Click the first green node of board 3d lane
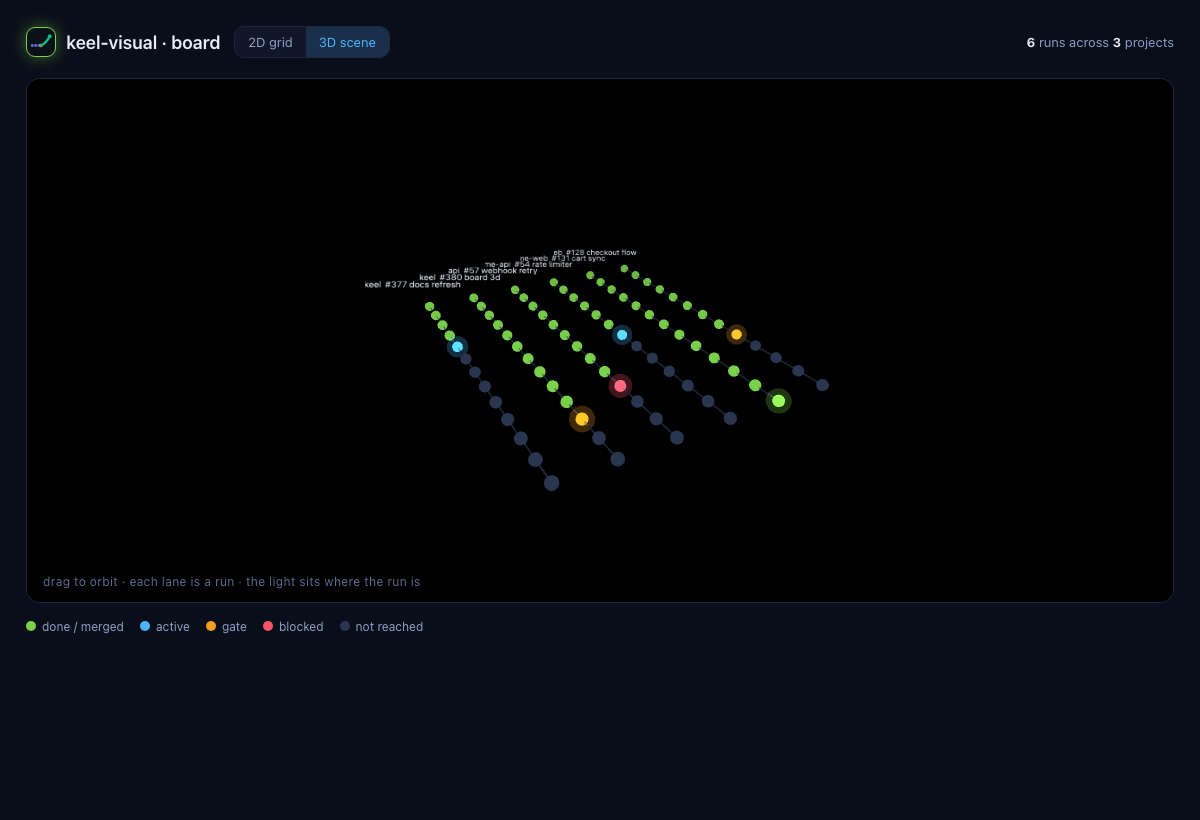1200x820 pixels. pos(474,298)
